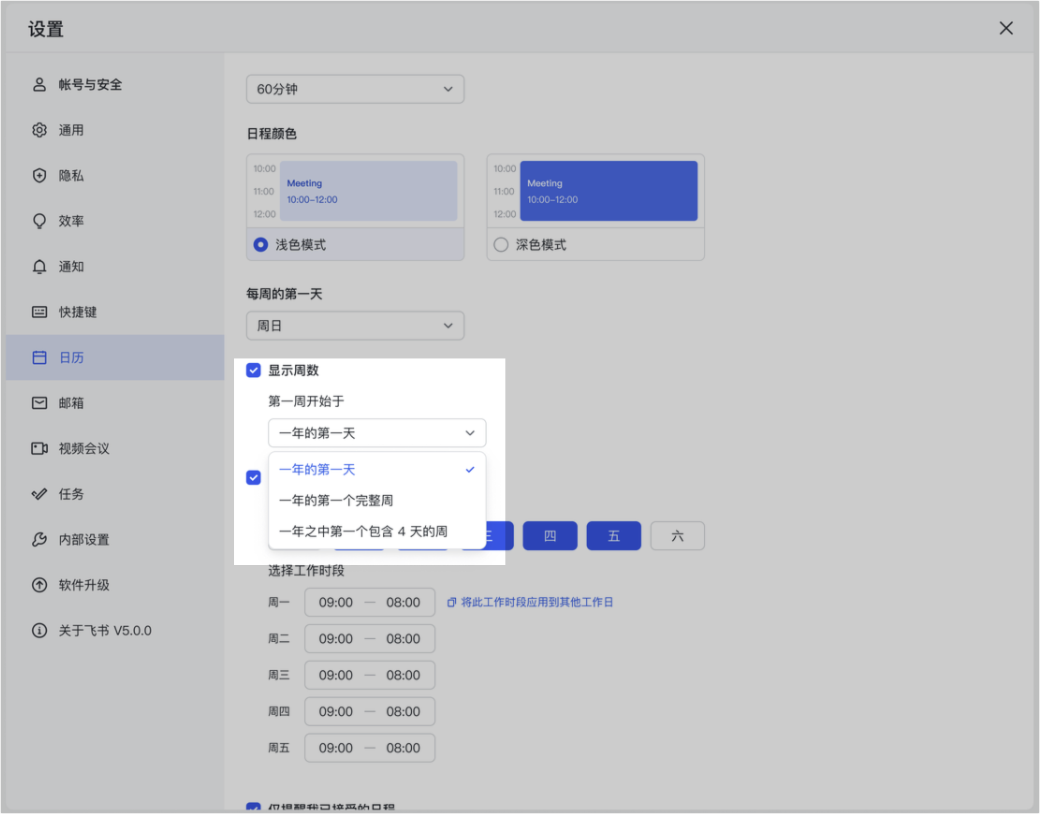Viewport: 1040px width, 814px height.
Task: Edit 周二 start time 09:00
Action: tap(336, 639)
